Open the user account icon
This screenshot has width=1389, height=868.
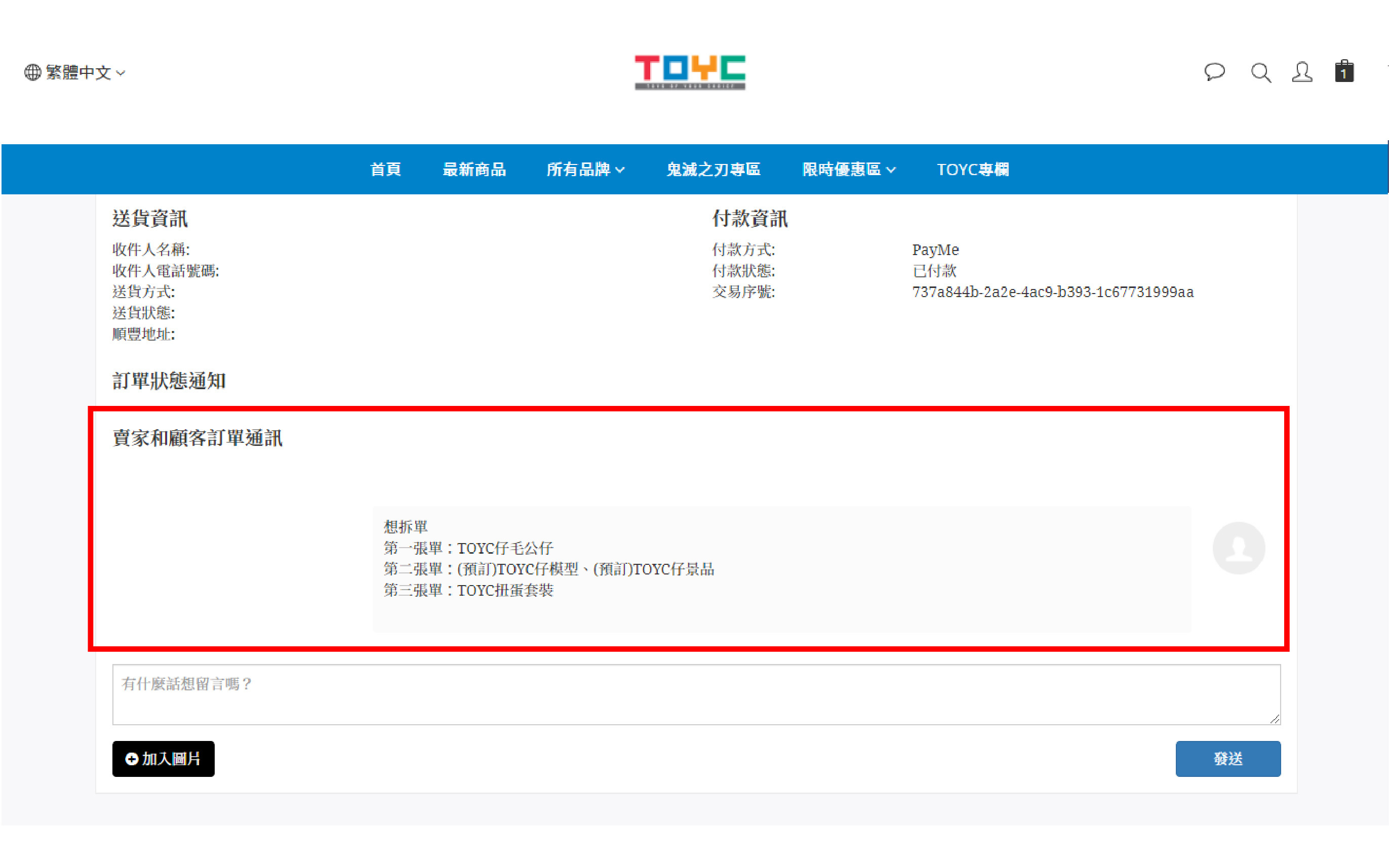click(x=1302, y=72)
